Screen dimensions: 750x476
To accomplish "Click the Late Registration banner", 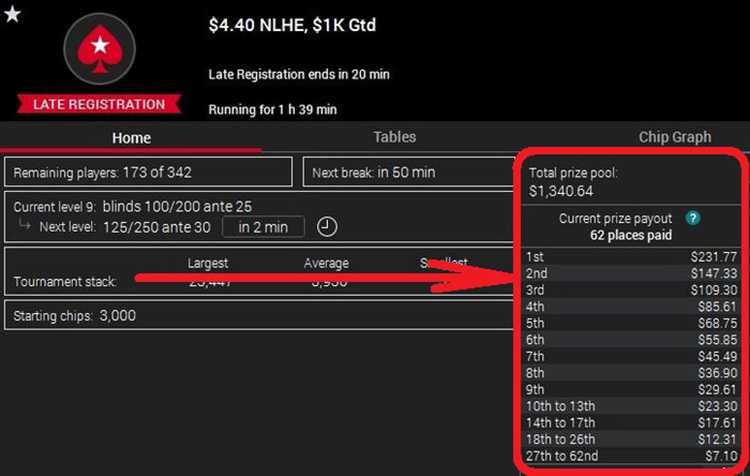I will (x=99, y=104).
